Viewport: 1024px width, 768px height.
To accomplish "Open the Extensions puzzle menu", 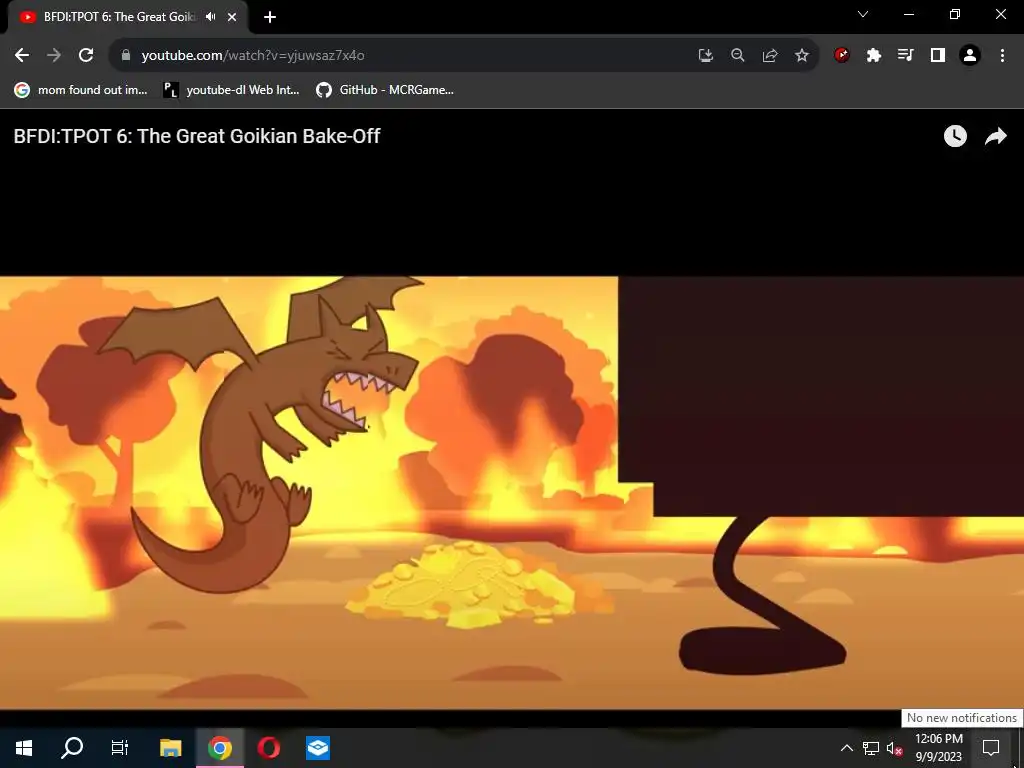I will [874, 55].
